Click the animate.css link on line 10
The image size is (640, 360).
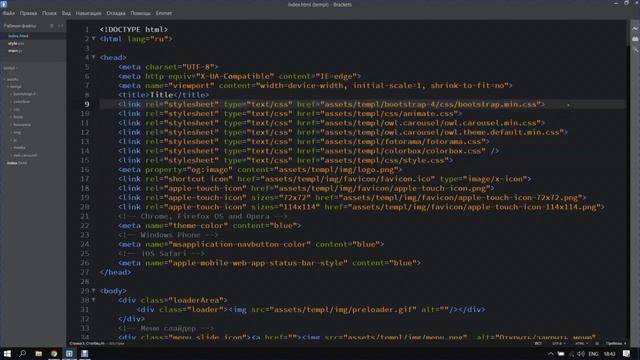391,113
